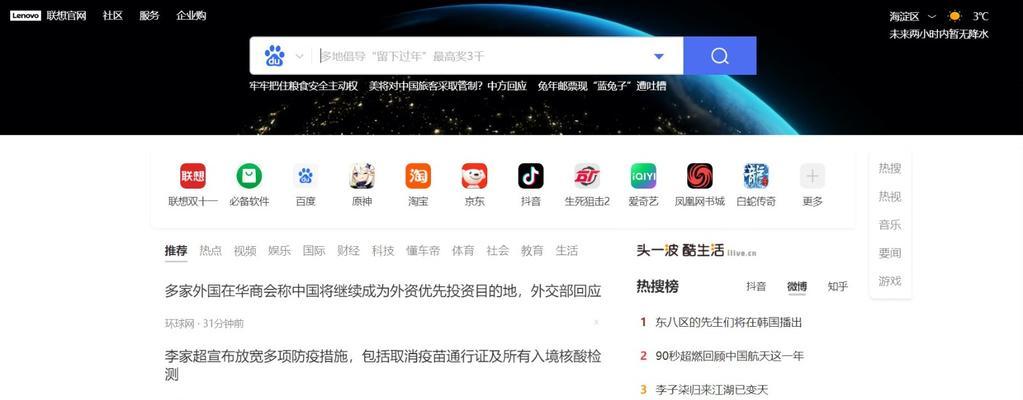Expand the search engine selector chevron
The width and height of the screenshot is (1023, 400).
coord(299,56)
